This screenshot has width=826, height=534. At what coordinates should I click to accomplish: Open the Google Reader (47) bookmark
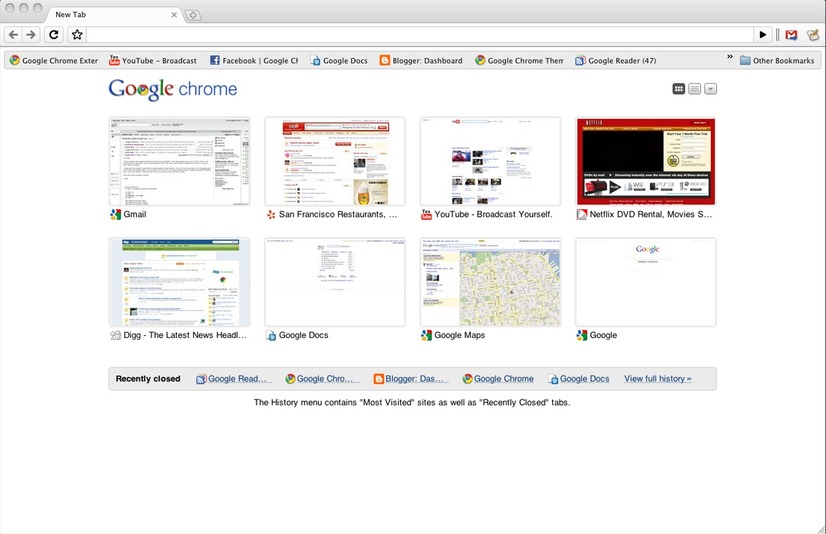point(615,61)
